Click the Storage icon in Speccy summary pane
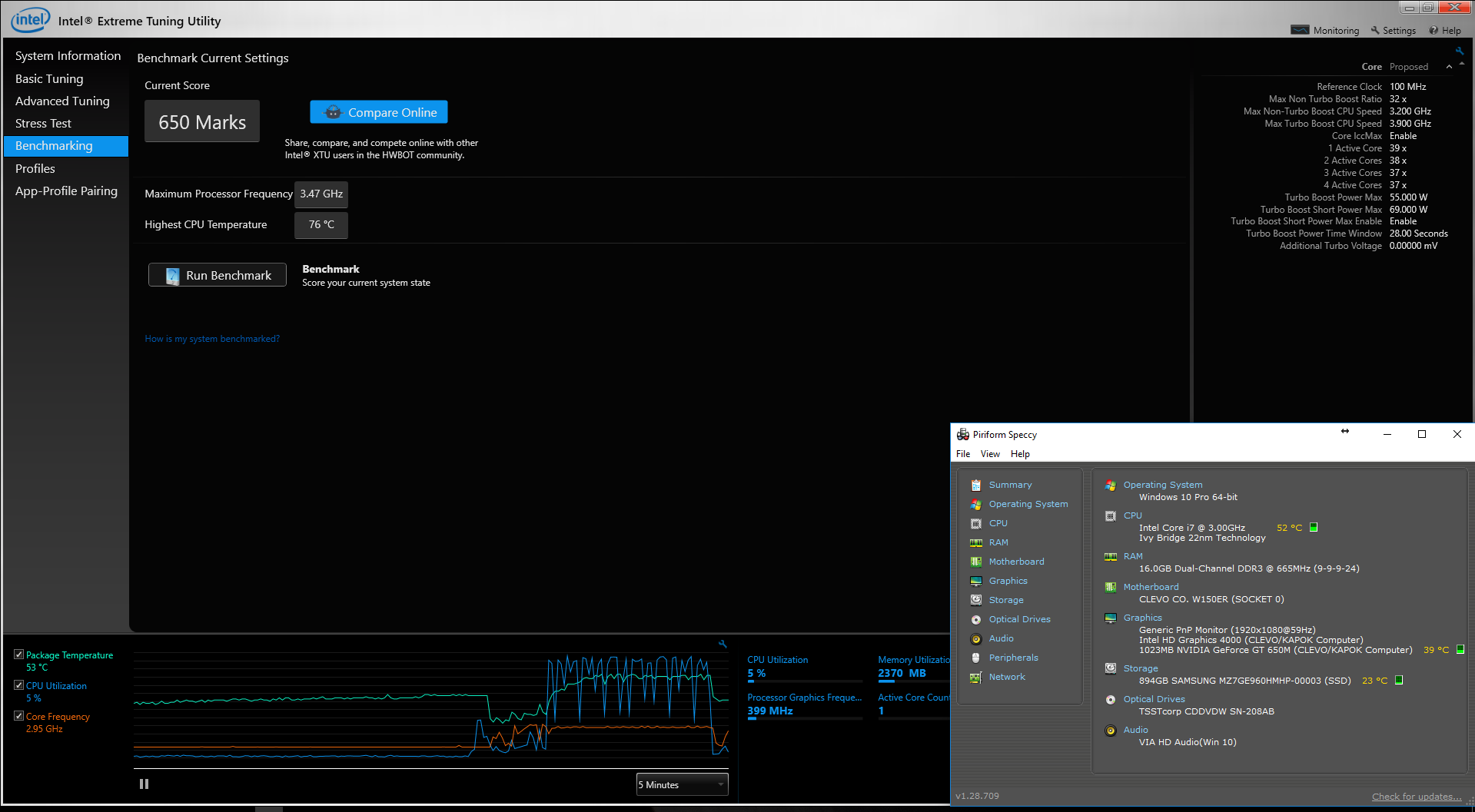This screenshot has width=1475, height=812. point(1111,668)
